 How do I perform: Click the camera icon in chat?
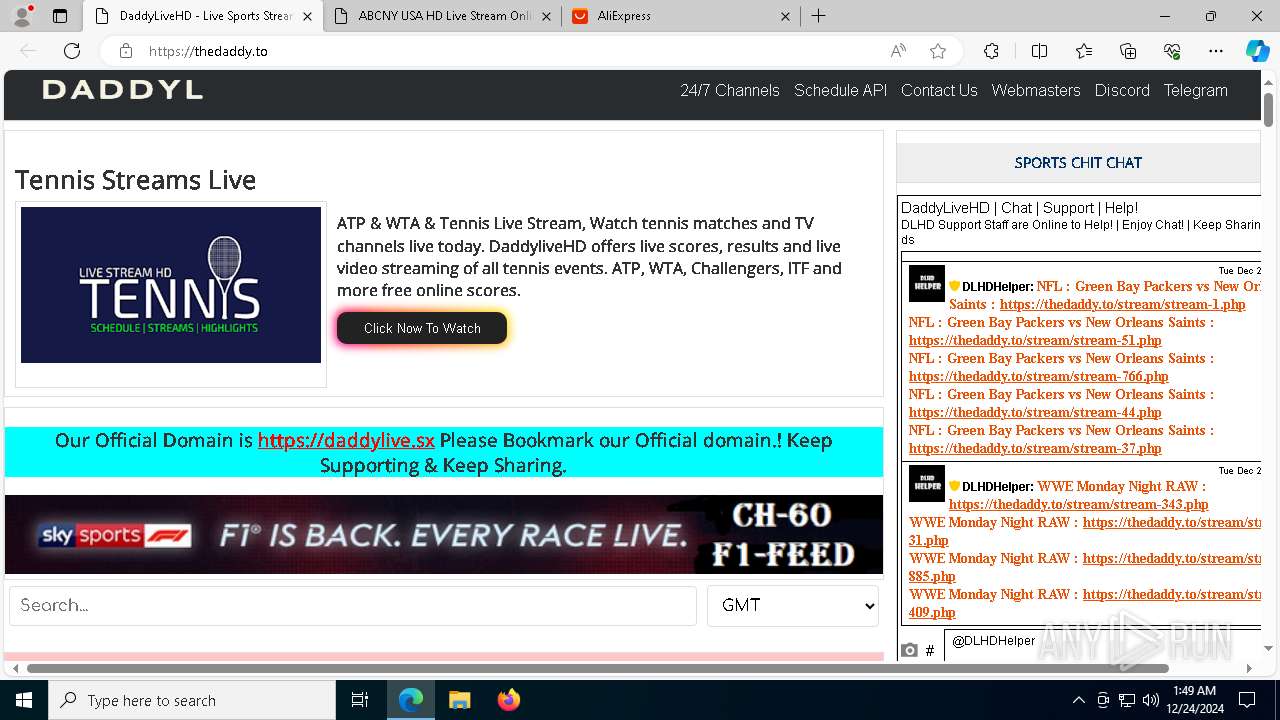pos(909,650)
